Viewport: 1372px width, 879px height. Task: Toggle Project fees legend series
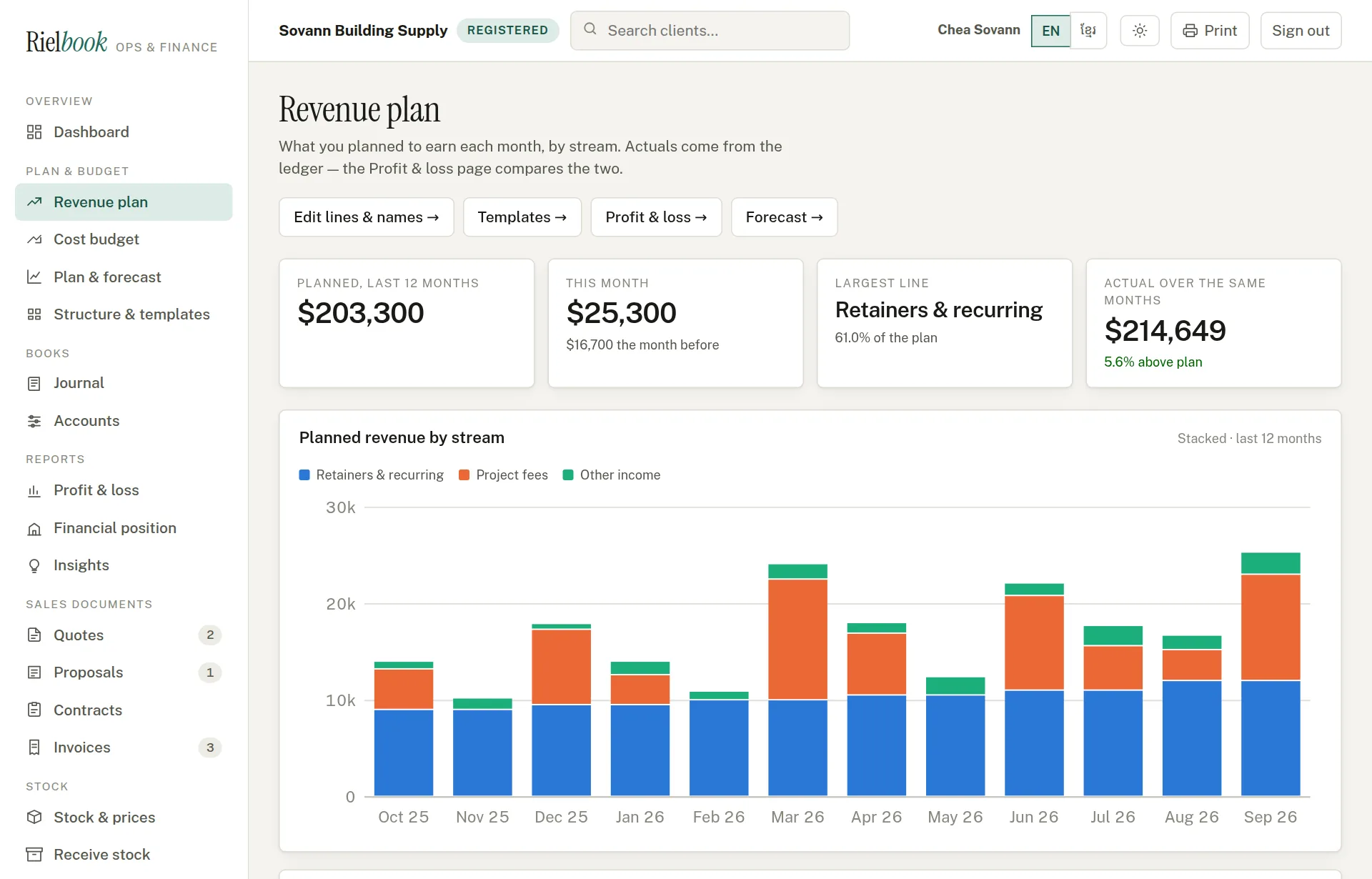(x=503, y=475)
